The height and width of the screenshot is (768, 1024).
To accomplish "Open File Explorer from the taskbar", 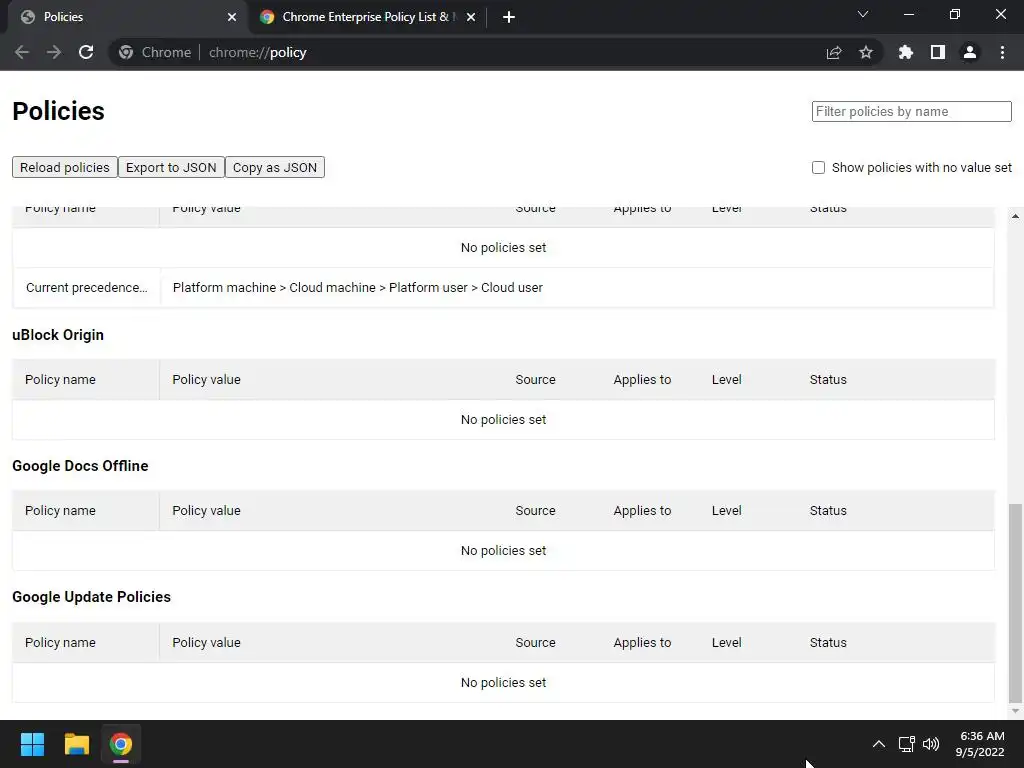I will click(x=76, y=744).
